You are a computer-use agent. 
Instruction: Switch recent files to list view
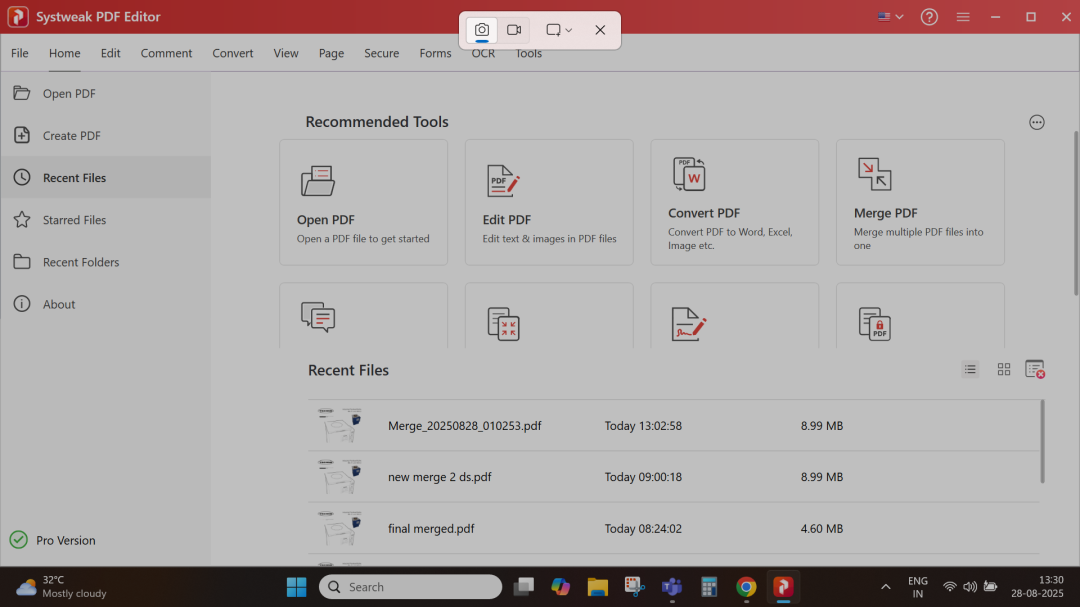(x=970, y=369)
